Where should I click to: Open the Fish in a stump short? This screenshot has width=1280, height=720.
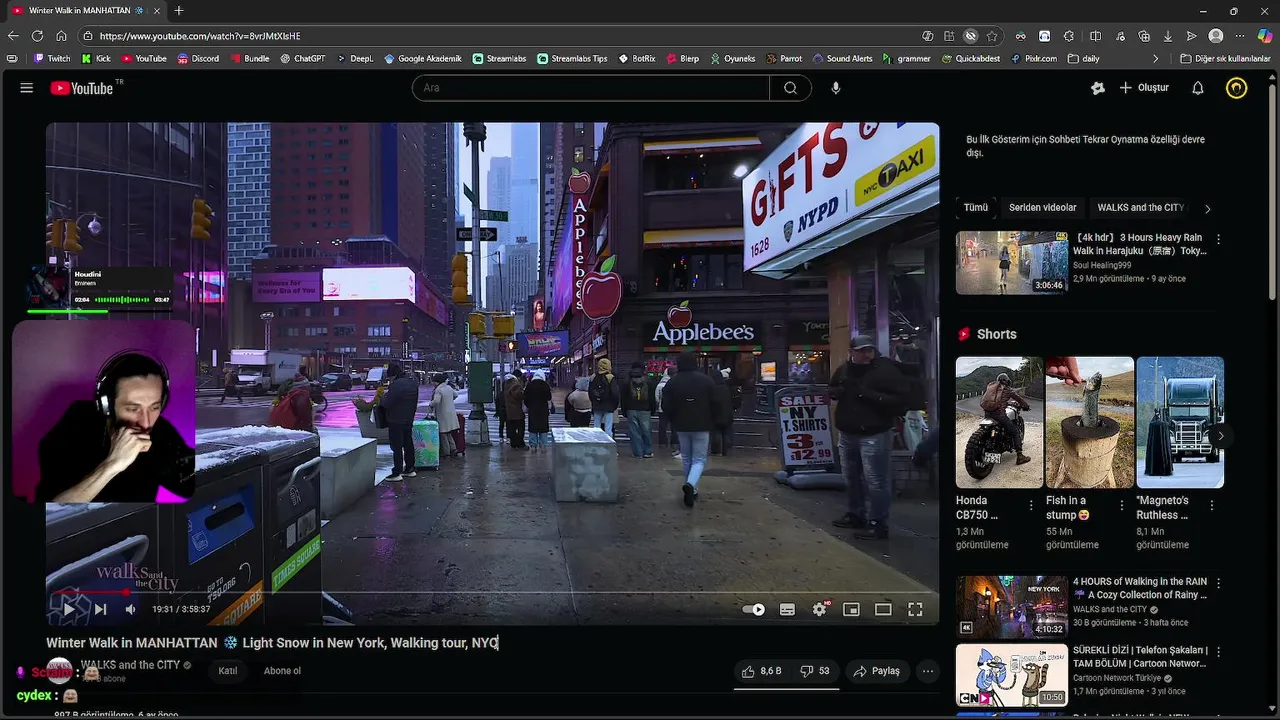(1089, 422)
